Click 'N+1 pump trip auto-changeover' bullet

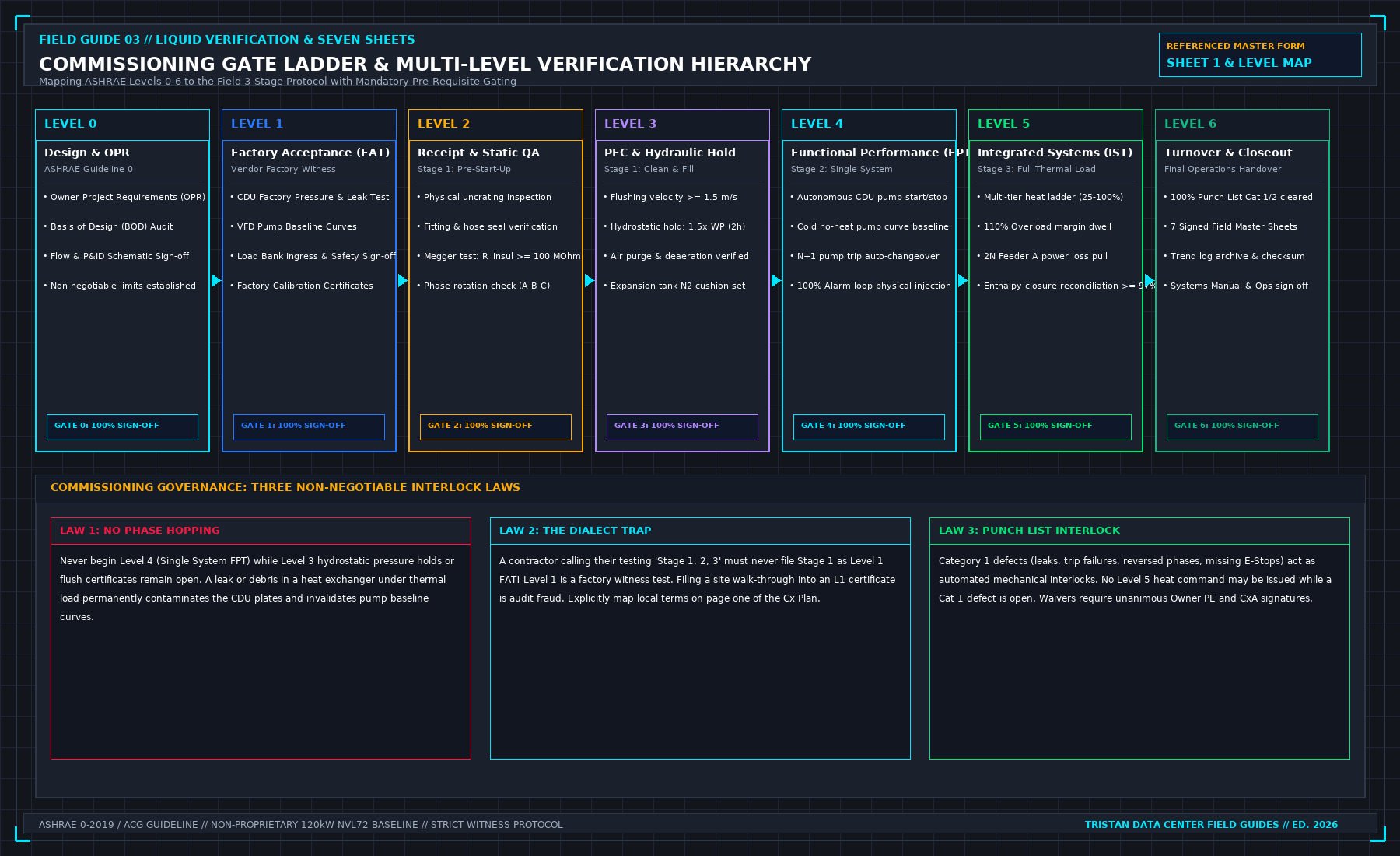pos(865,257)
